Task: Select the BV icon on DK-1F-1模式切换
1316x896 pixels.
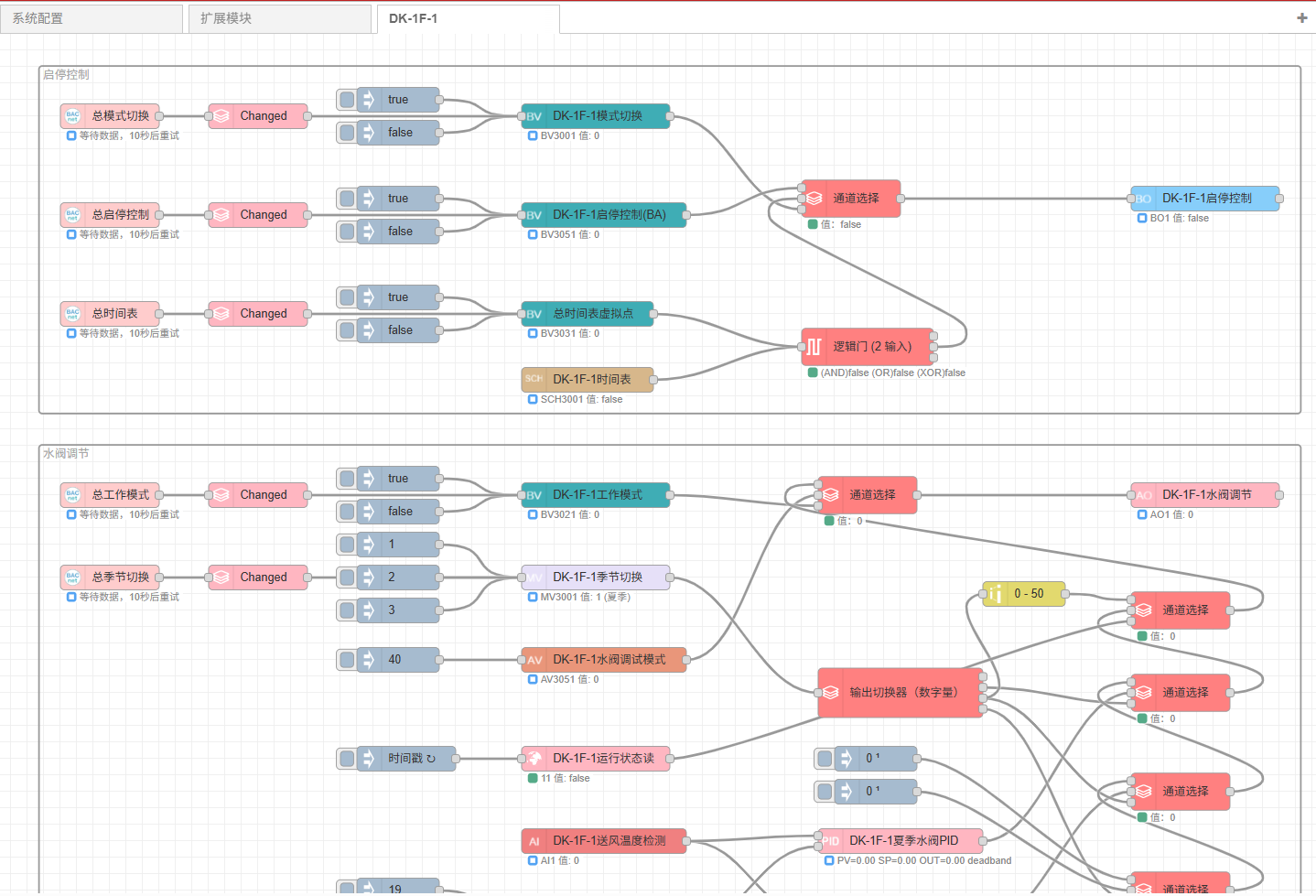Action: click(x=534, y=116)
